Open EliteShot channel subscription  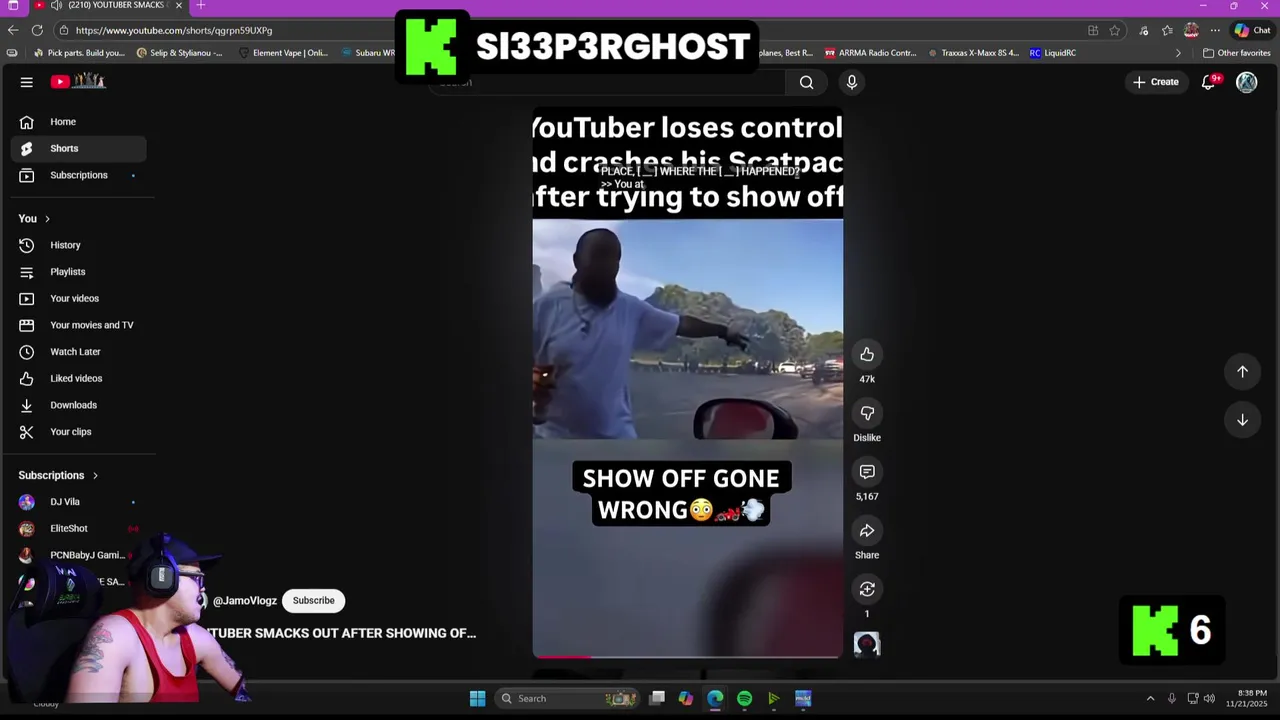pos(78,528)
